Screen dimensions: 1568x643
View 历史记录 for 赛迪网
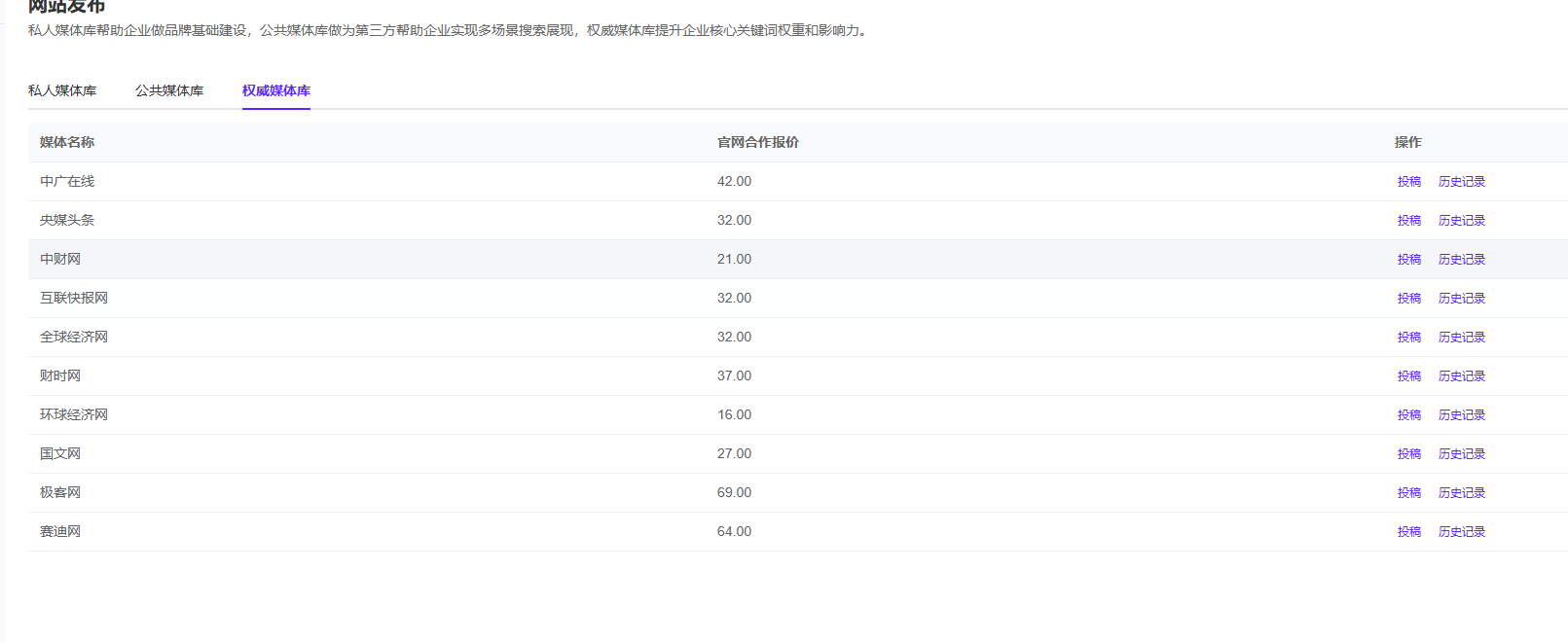(1462, 532)
